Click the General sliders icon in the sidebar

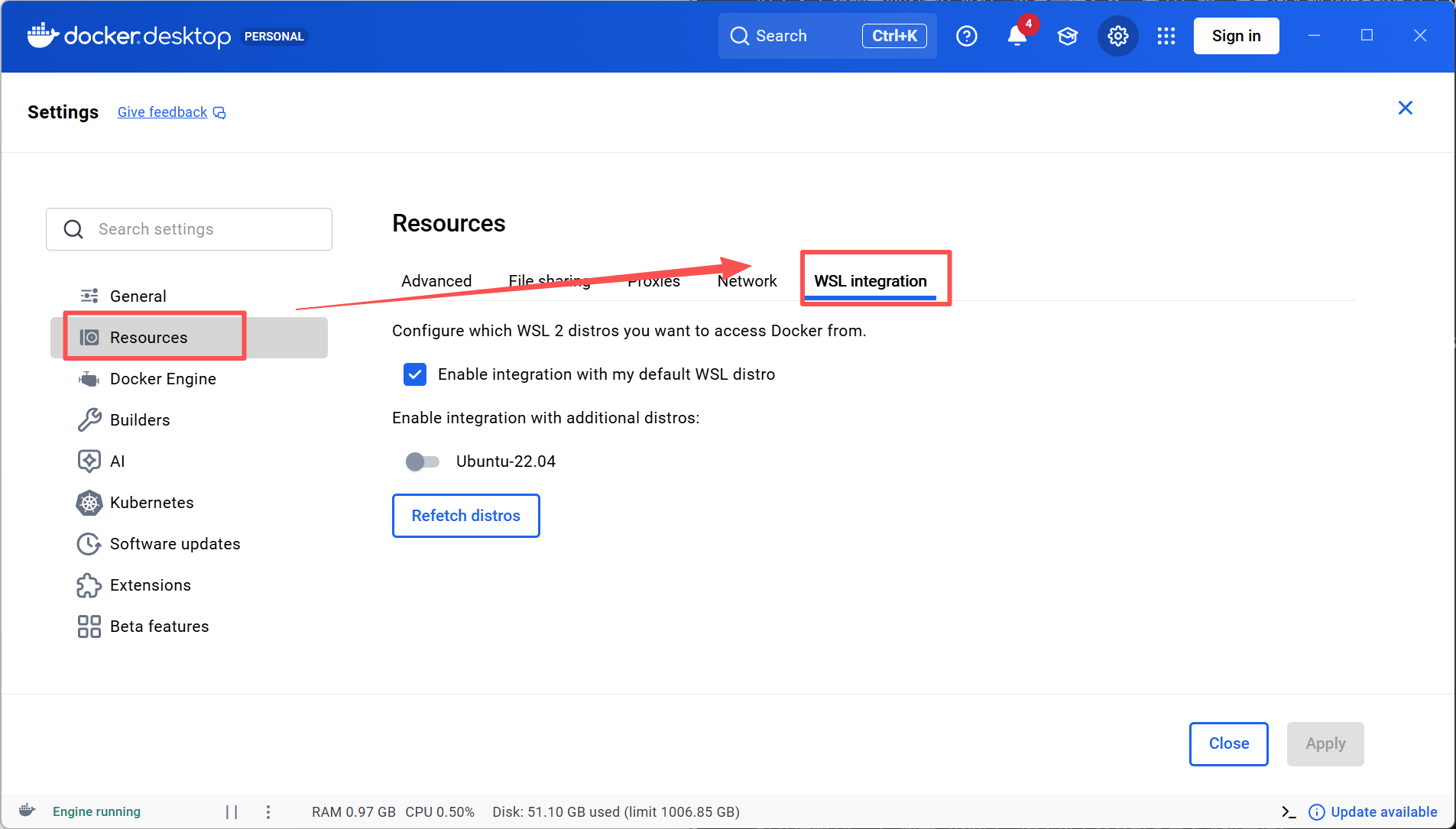89,296
